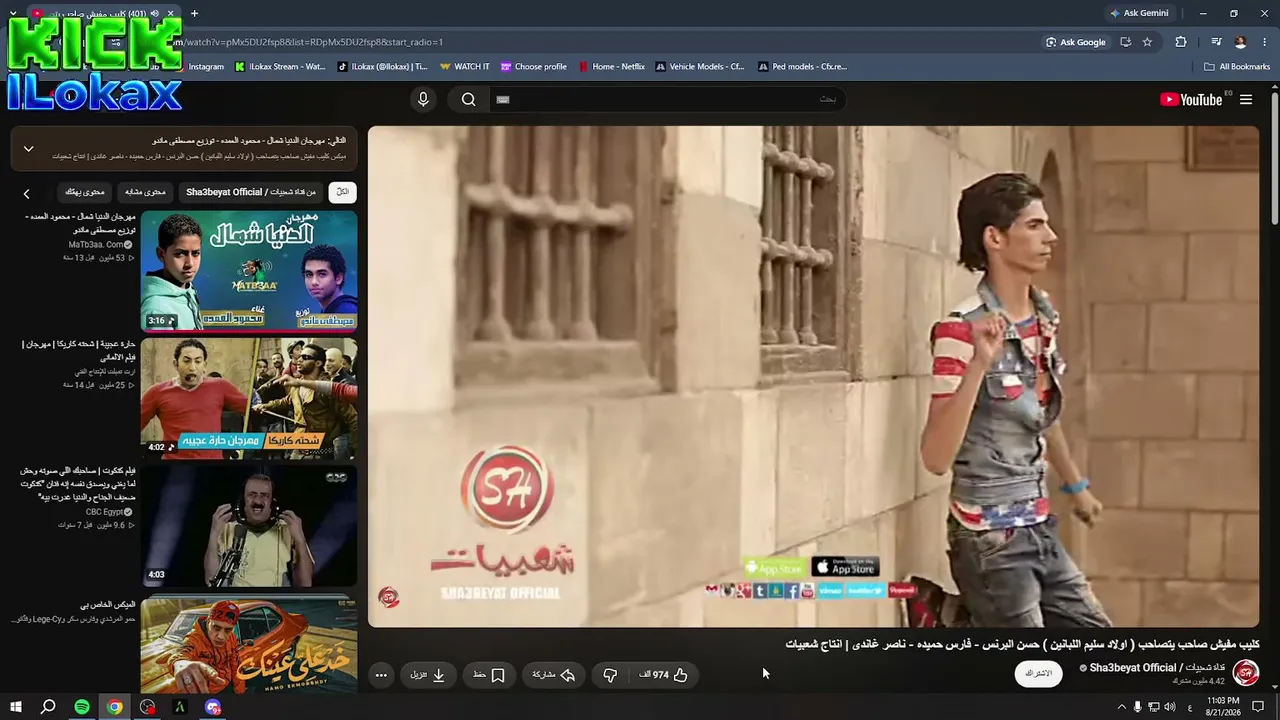Click the Ask Gemini button in title bar
1280x720 pixels.
(1139, 13)
